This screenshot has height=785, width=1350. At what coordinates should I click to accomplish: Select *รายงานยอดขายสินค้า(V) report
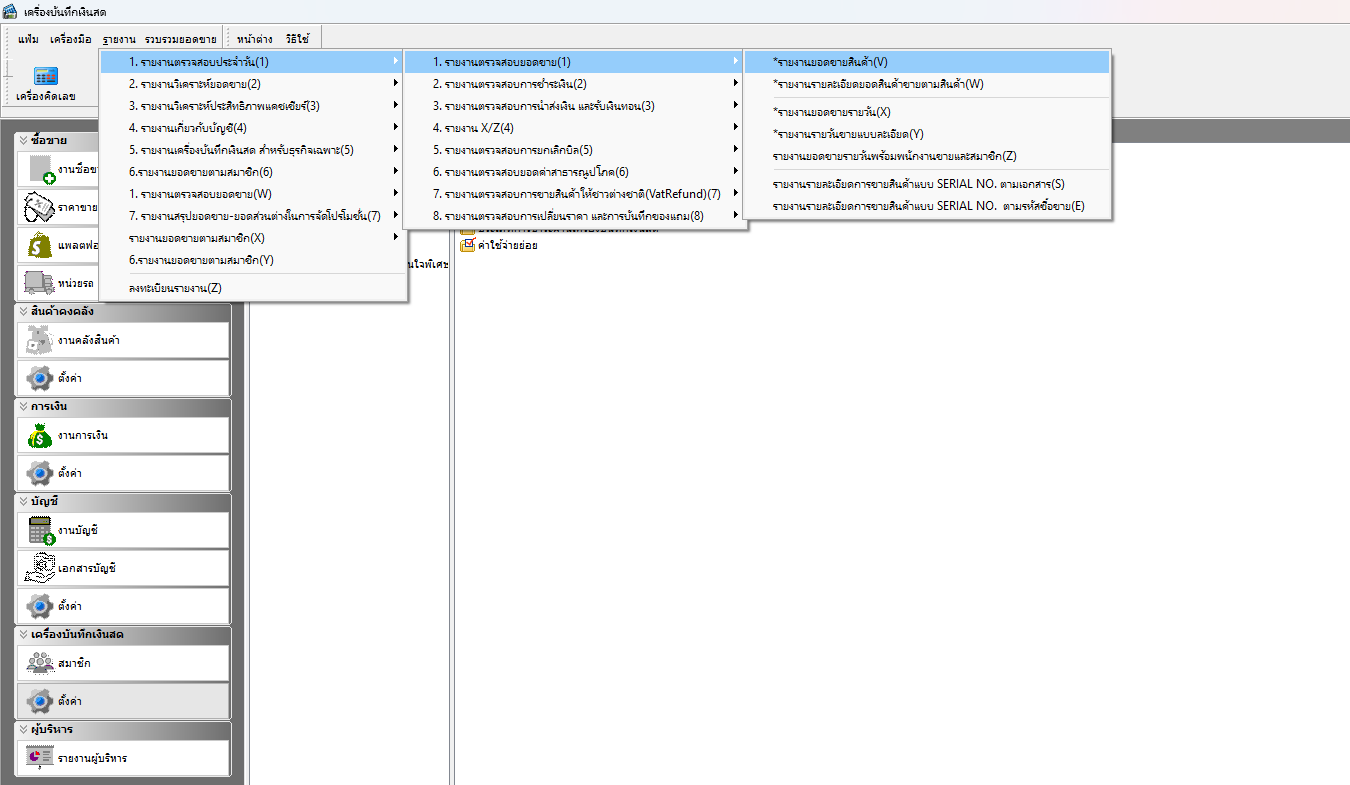pos(830,62)
